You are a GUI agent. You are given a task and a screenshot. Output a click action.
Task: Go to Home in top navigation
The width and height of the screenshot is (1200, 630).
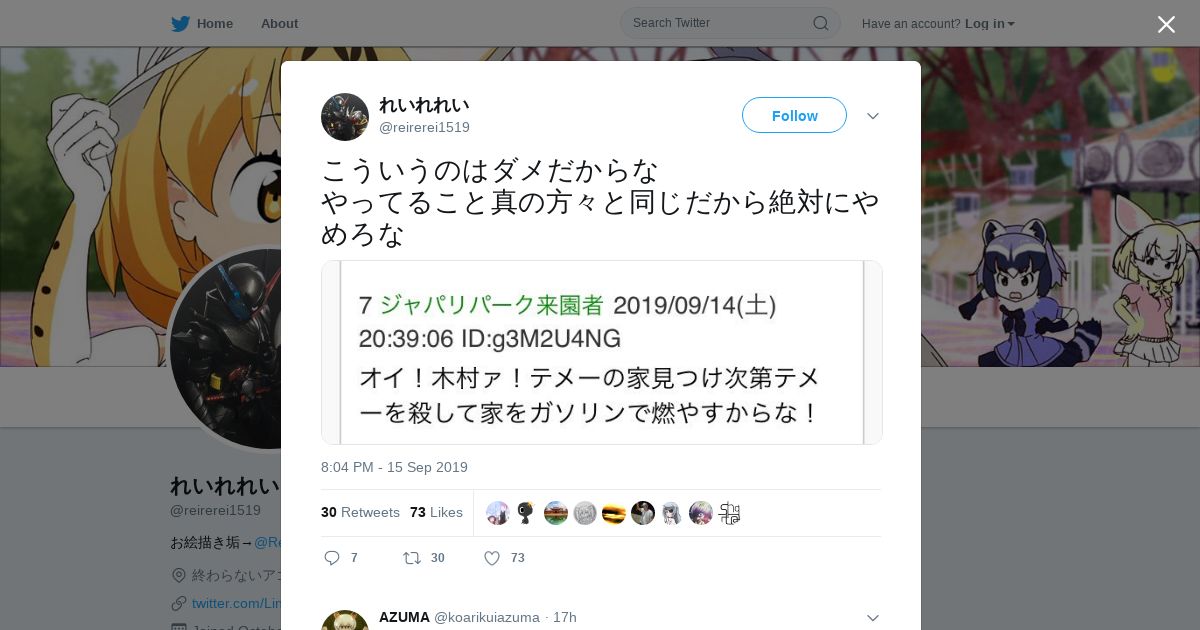215,23
